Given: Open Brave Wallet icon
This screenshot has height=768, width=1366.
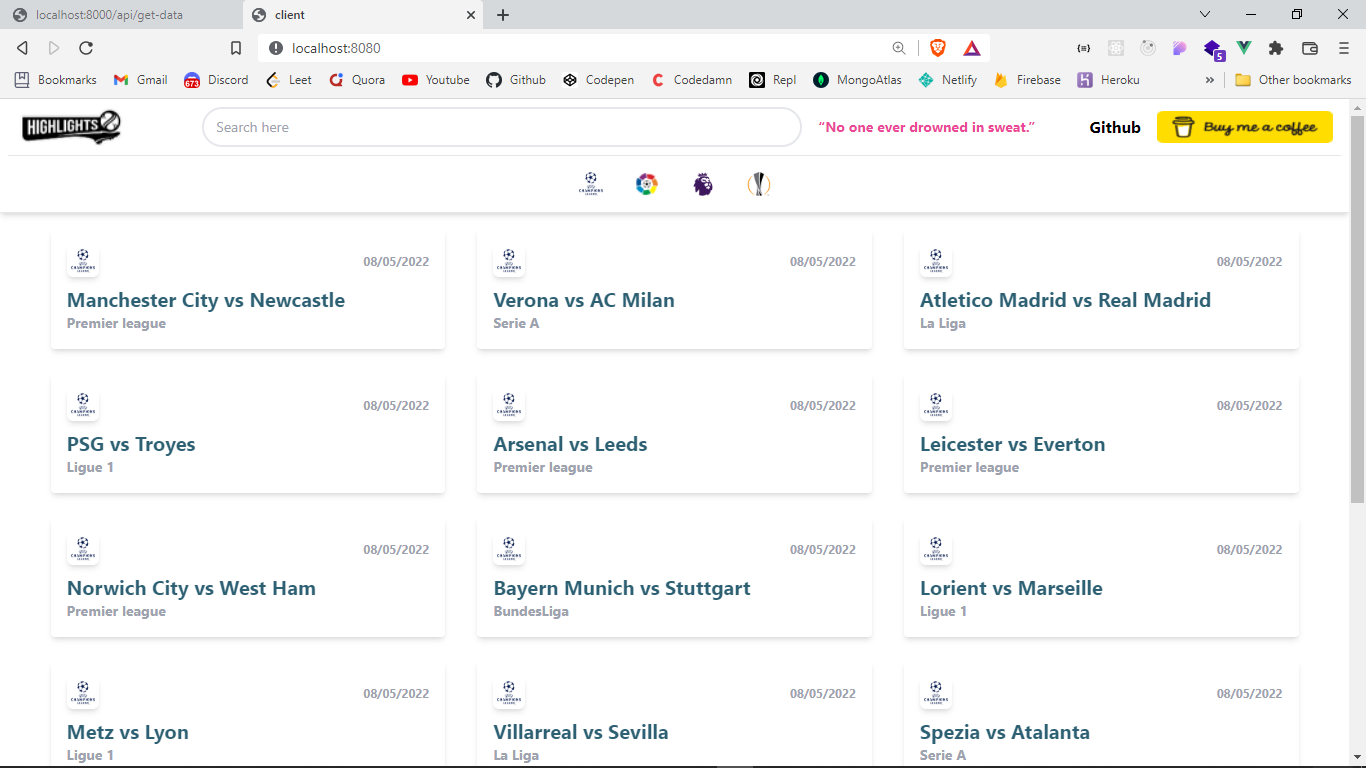Looking at the screenshot, I should (x=1310, y=48).
